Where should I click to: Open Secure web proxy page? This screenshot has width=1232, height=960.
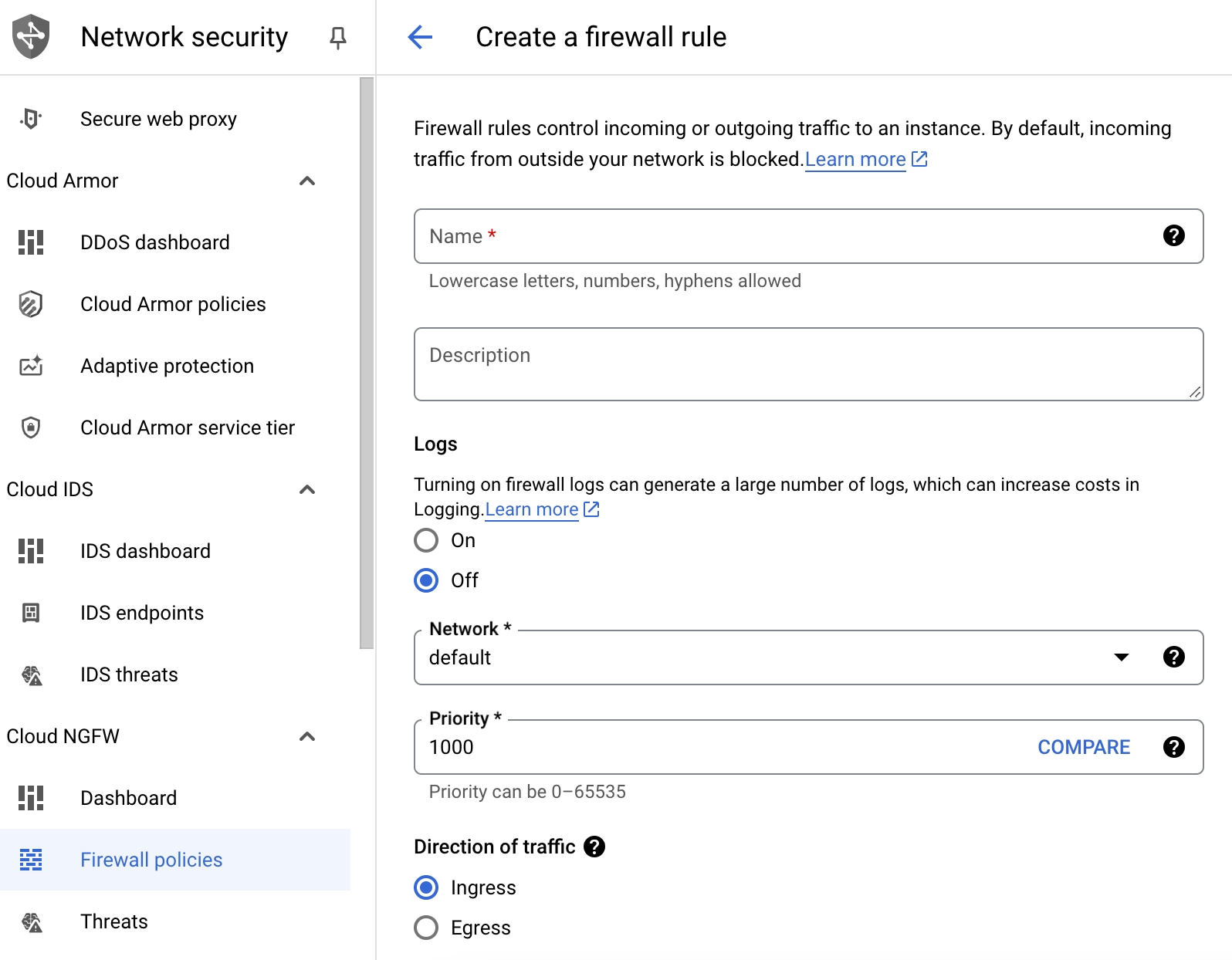click(x=158, y=119)
